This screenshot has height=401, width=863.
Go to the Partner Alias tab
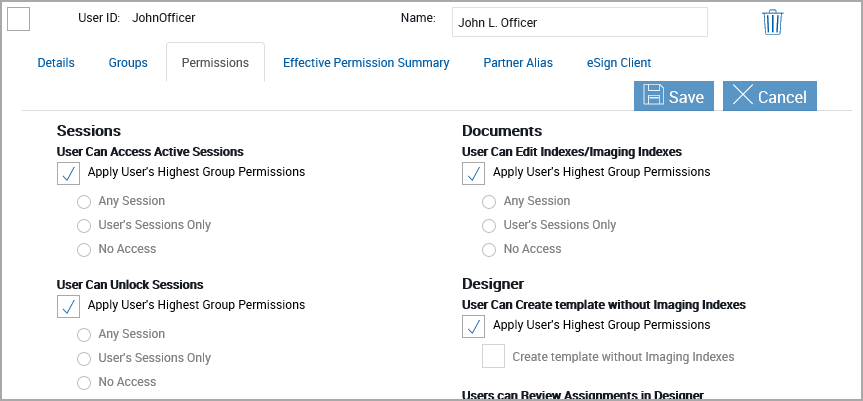[518, 63]
